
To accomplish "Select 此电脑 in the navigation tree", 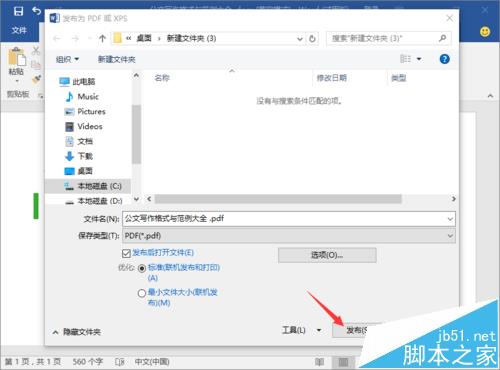I will (77, 82).
